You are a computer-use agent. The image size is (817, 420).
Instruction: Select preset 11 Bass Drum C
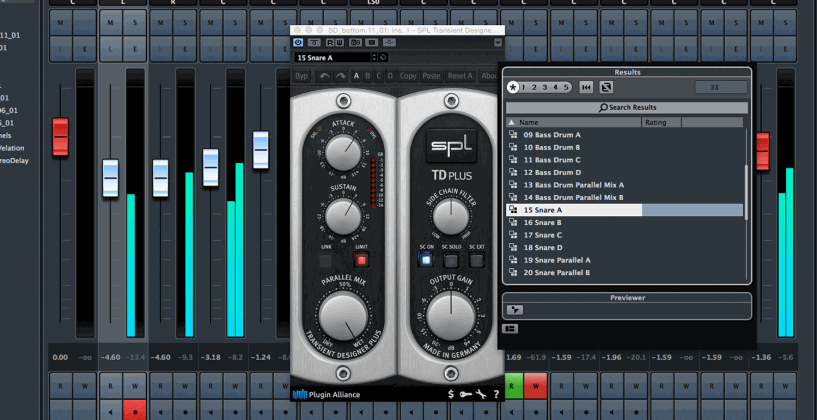coord(624,159)
